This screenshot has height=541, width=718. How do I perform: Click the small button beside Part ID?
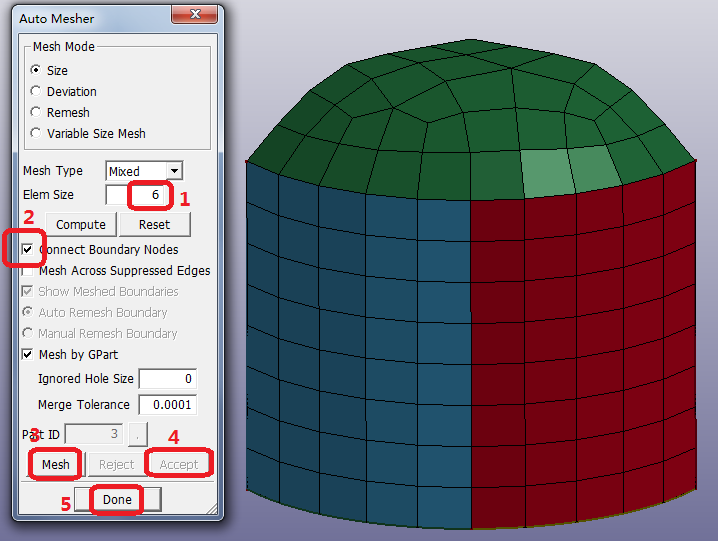[x=139, y=435]
